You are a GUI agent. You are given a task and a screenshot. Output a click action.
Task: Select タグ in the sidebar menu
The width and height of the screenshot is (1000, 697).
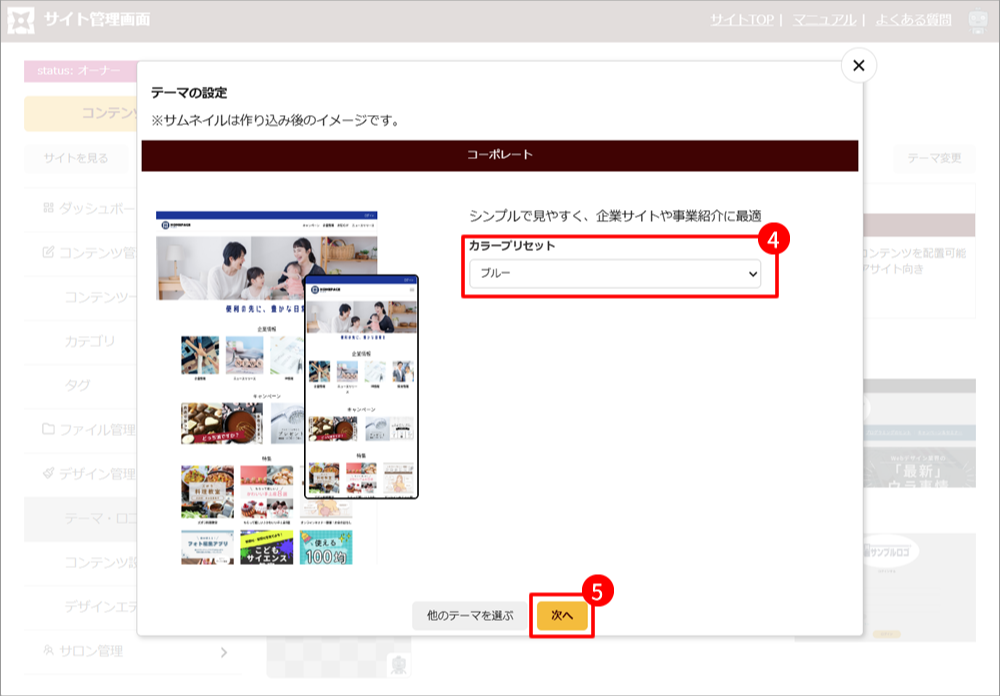point(77,385)
